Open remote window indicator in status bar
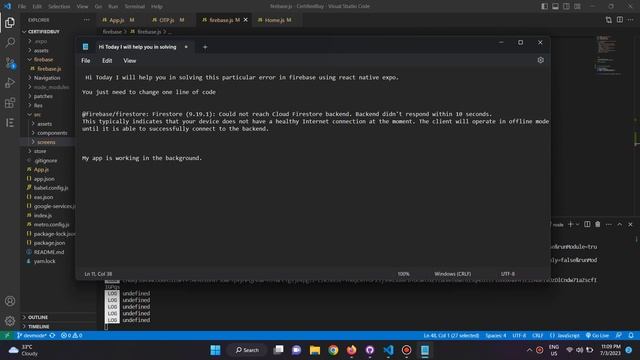640x360 pixels. (x=7, y=336)
